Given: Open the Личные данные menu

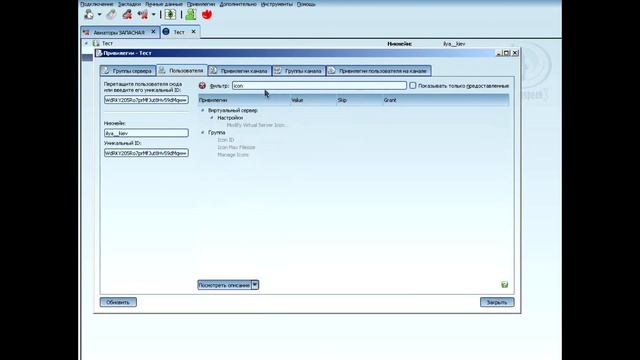Looking at the screenshot, I should coord(164,4).
